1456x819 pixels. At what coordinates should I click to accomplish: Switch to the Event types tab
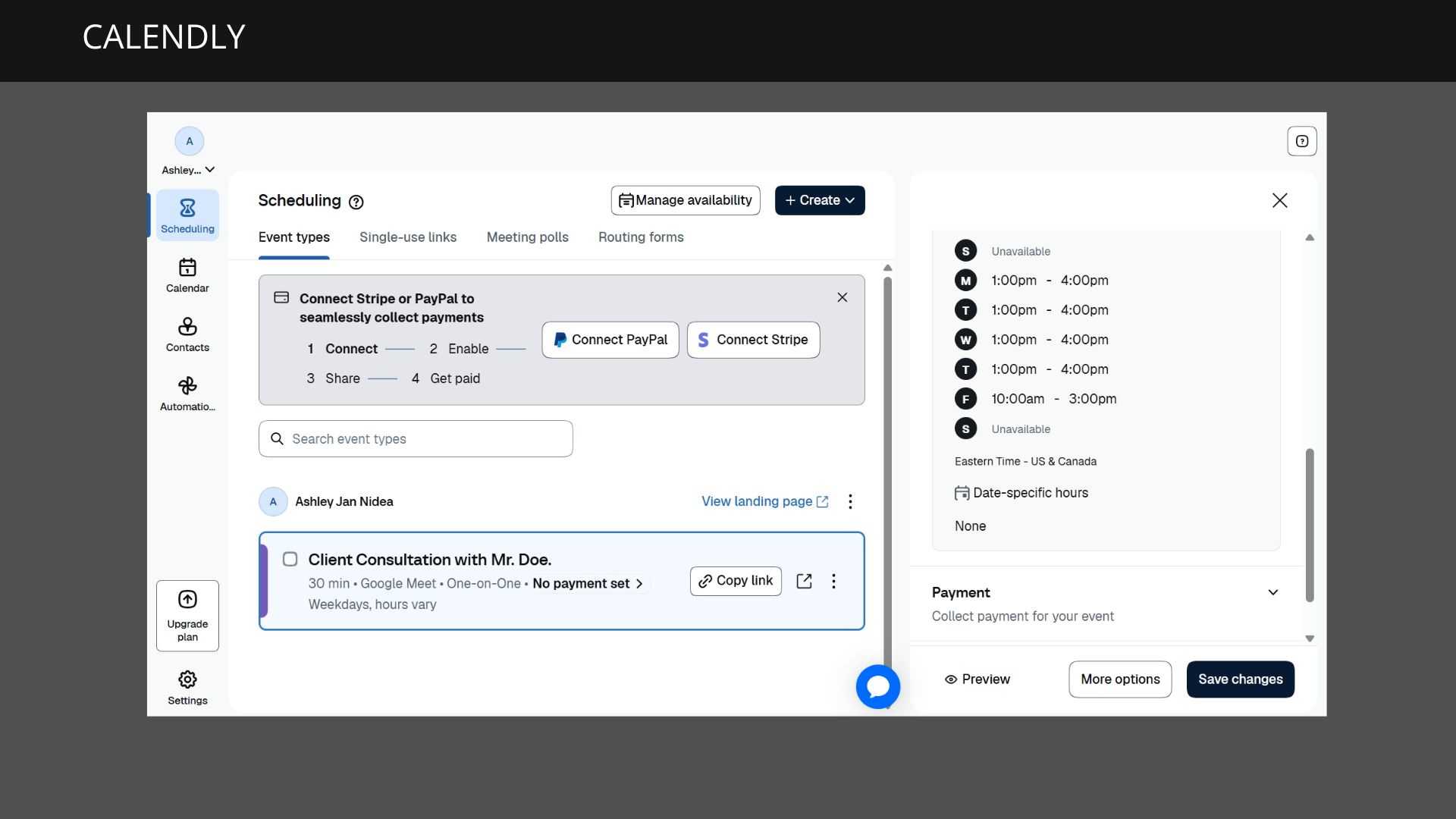coord(294,237)
